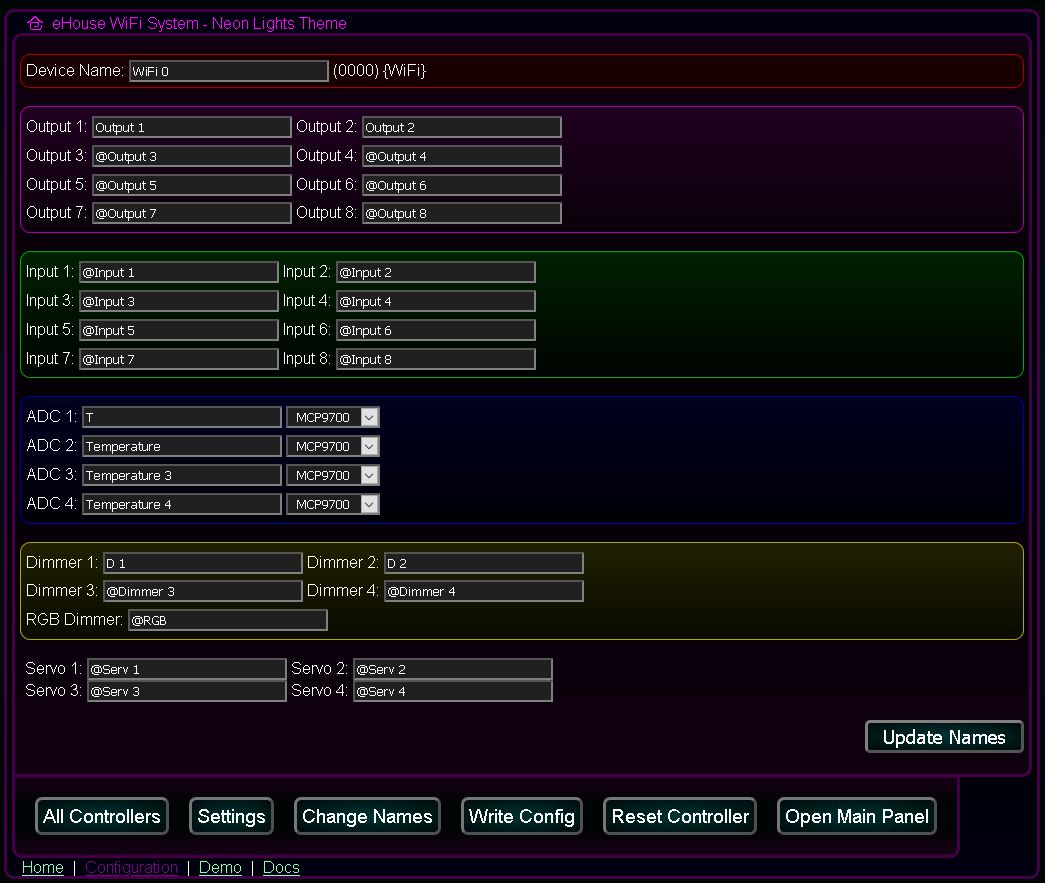Go to the Settings page
This screenshot has height=883, width=1045.
(231, 816)
